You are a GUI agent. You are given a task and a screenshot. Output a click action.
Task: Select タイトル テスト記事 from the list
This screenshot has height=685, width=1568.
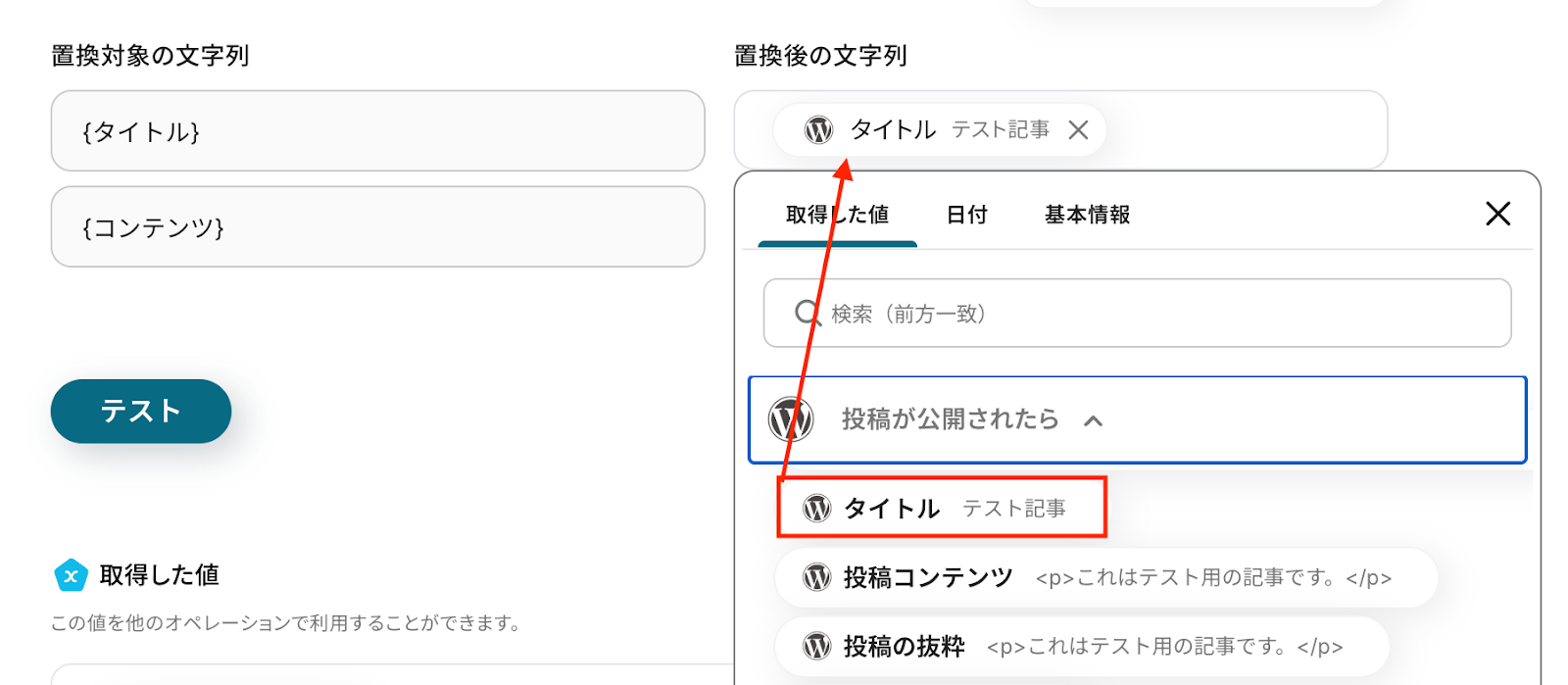coord(942,508)
